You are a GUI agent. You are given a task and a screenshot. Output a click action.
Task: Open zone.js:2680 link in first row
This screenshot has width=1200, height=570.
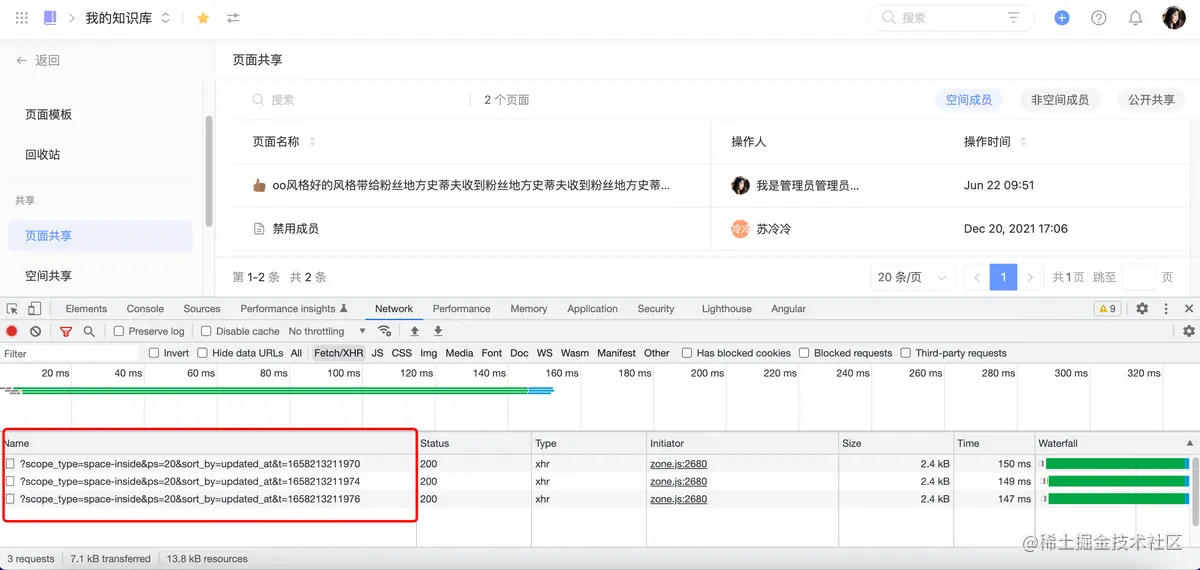pyautogui.click(x=678, y=464)
